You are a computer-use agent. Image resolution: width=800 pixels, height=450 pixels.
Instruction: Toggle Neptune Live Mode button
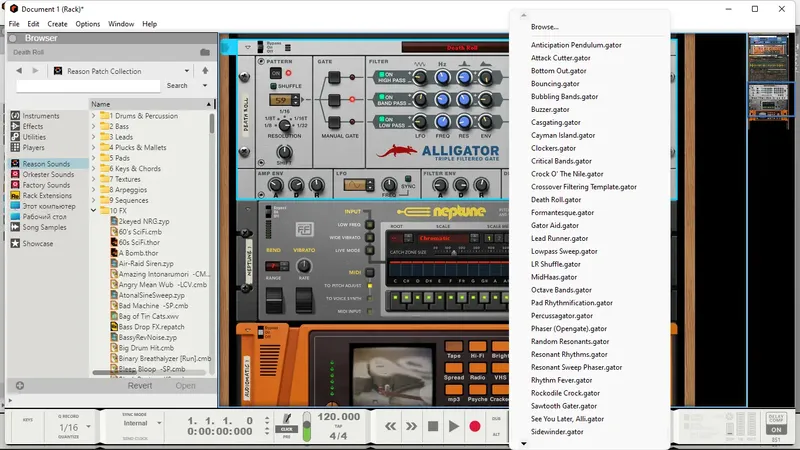(370, 251)
